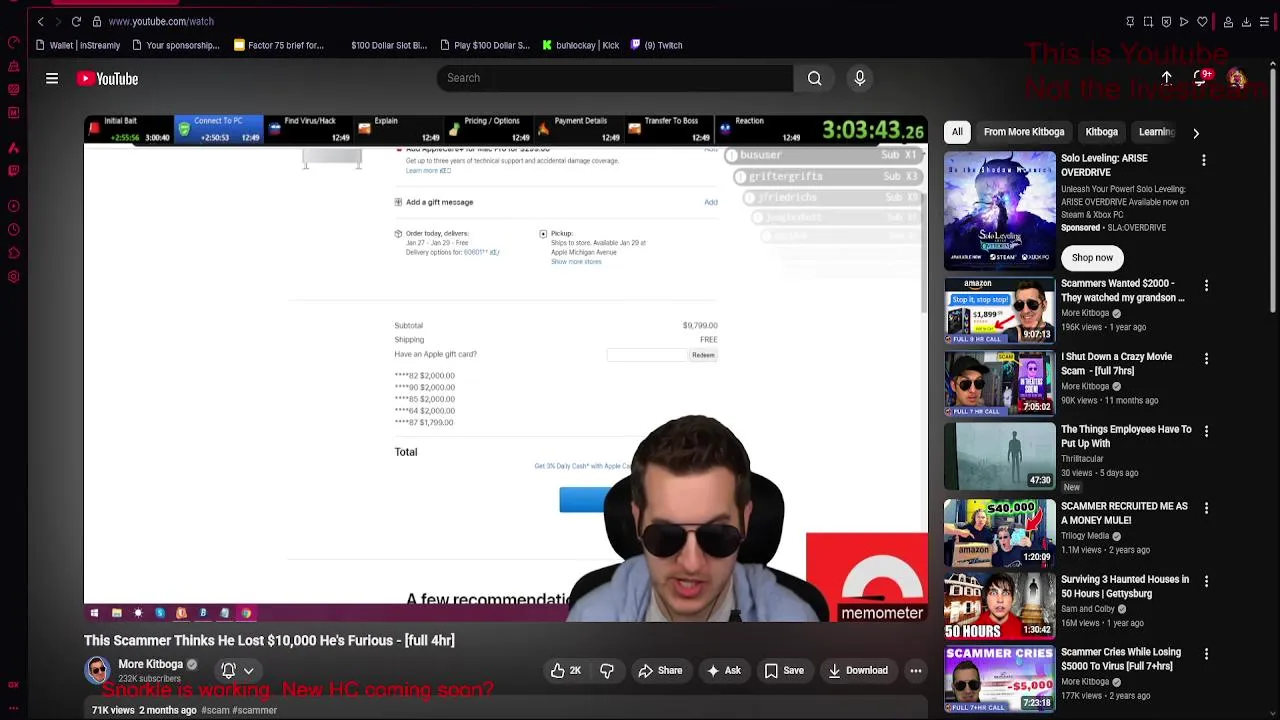Click the browser pin icon in toolbar

point(1130,21)
